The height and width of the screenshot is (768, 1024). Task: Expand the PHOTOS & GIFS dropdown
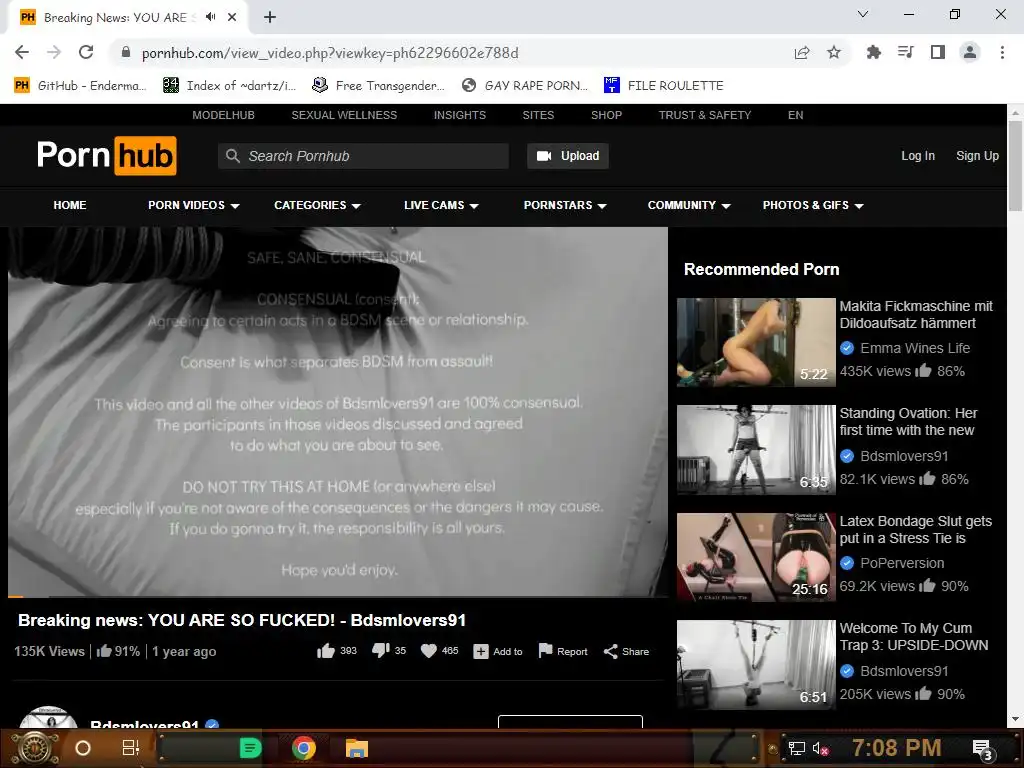click(x=813, y=205)
